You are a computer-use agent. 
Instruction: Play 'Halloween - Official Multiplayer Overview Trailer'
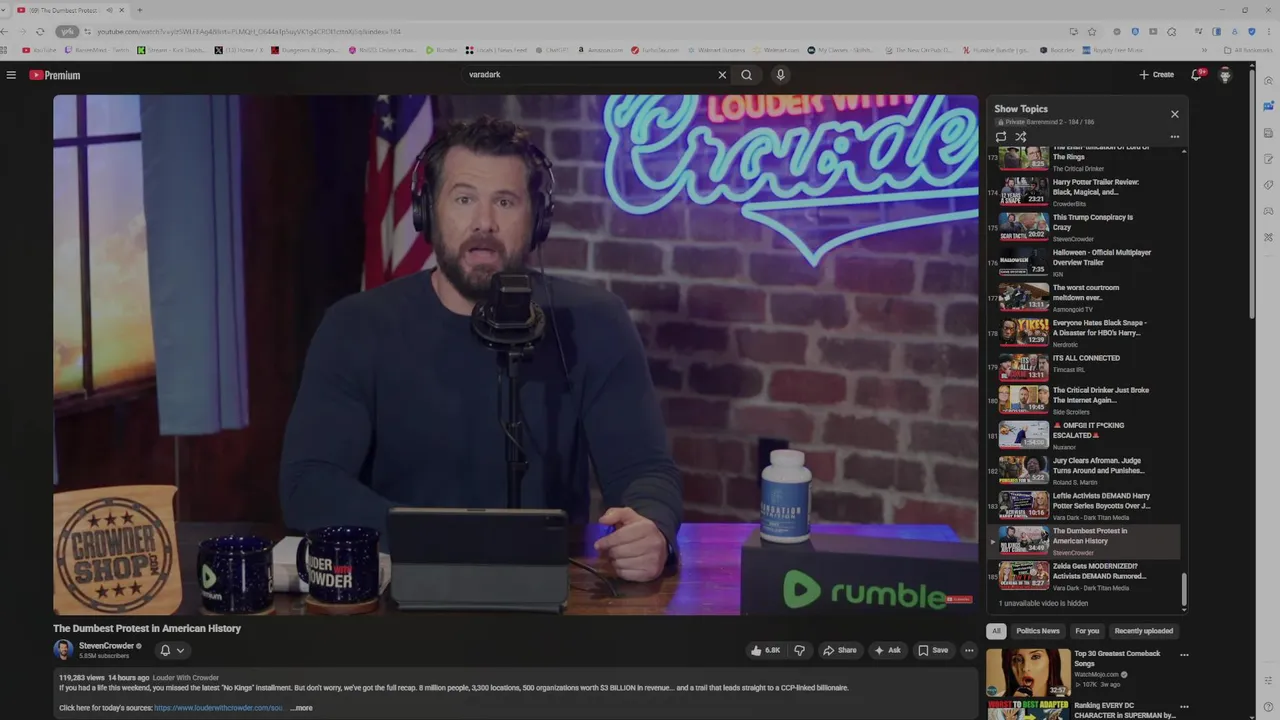(x=1084, y=262)
